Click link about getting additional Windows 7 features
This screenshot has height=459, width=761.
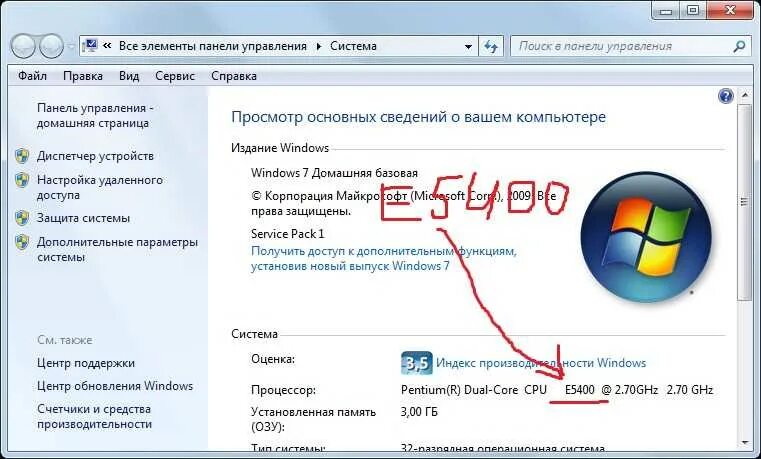coord(384,259)
